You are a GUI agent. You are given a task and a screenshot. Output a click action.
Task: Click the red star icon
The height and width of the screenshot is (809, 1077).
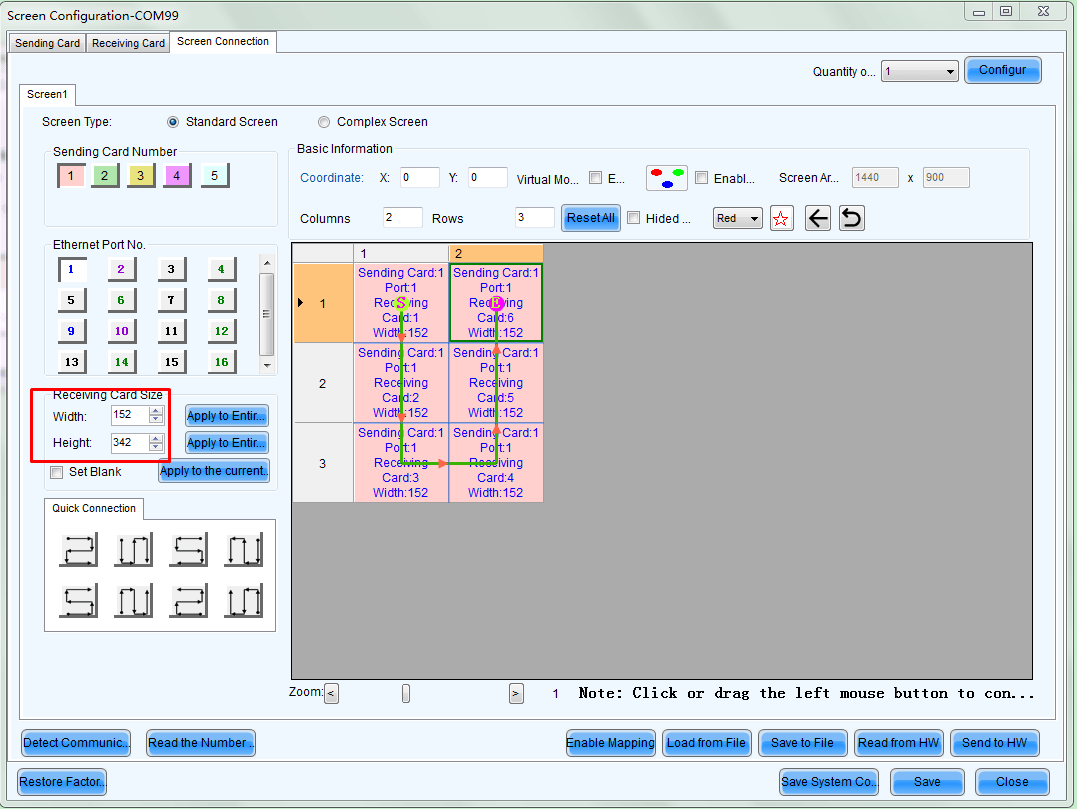click(782, 218)
